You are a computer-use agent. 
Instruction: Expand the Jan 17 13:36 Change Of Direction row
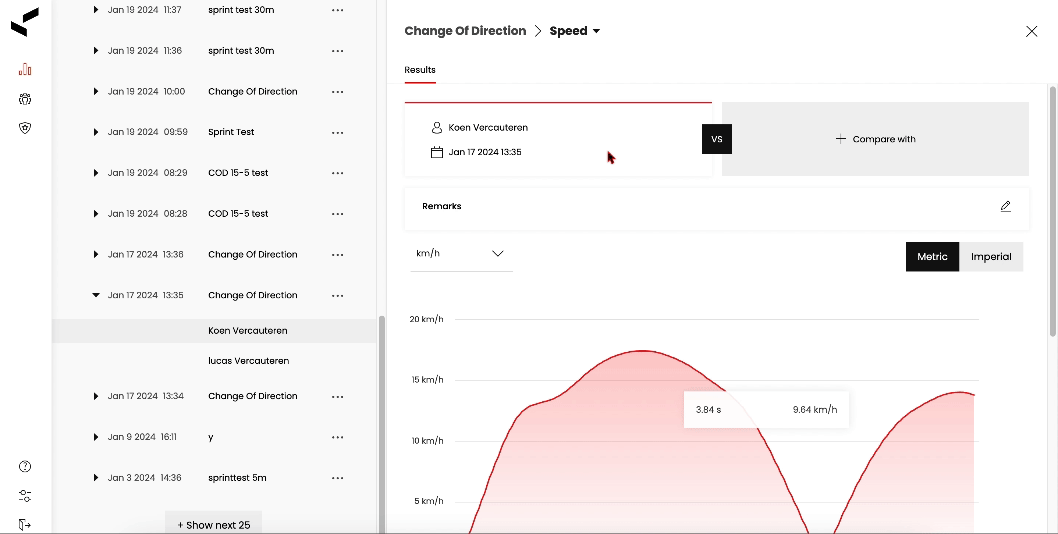(x=95, y=255)
